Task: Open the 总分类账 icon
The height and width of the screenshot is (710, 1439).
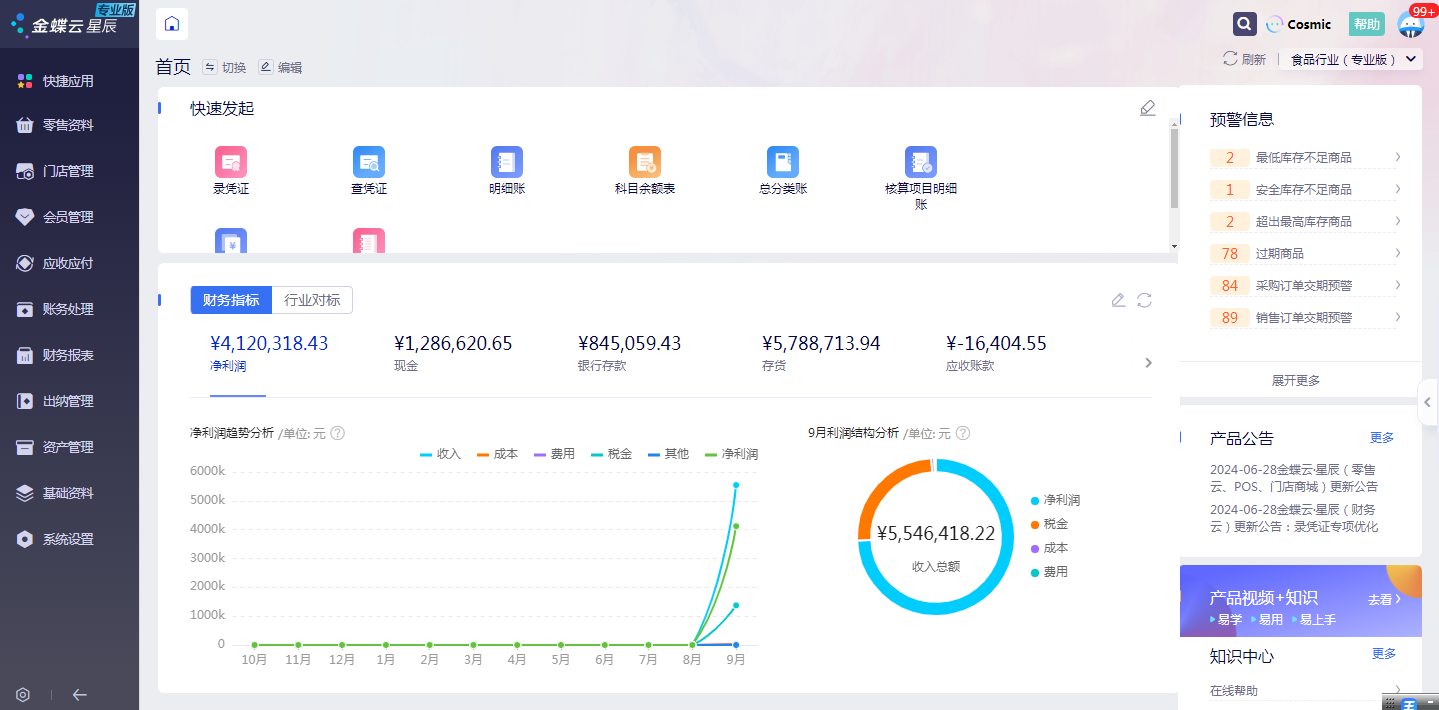Action: pyautogui.click(x=783, y=162)
